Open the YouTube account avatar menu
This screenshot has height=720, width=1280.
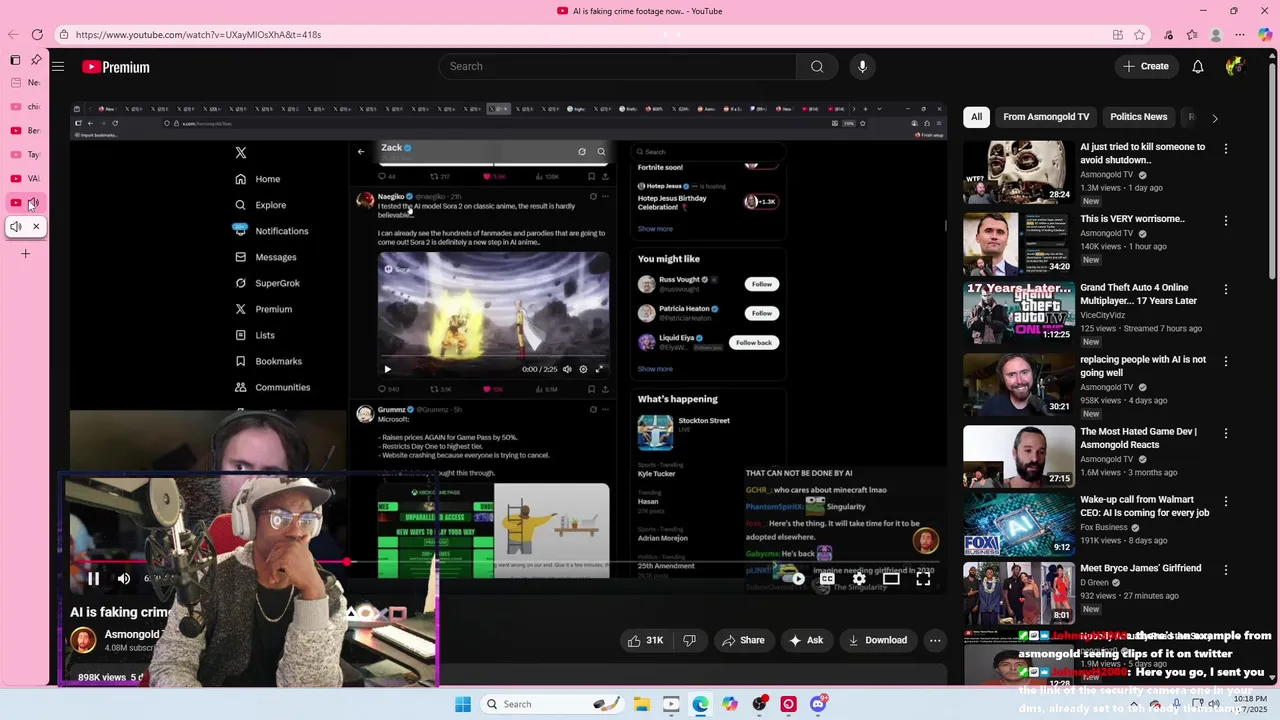coord(1234,67)
